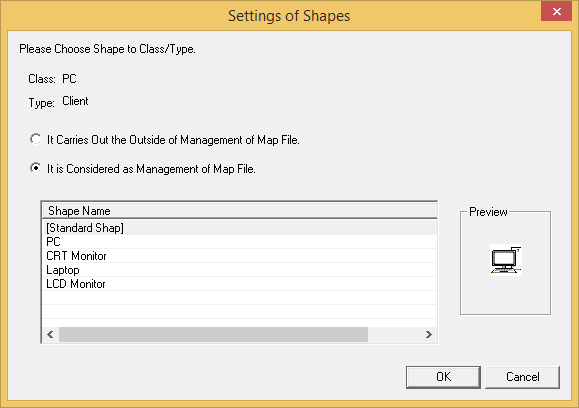
Task: Click the left arrow of horizontal scrollbar
Action: [x=51, y=335]
